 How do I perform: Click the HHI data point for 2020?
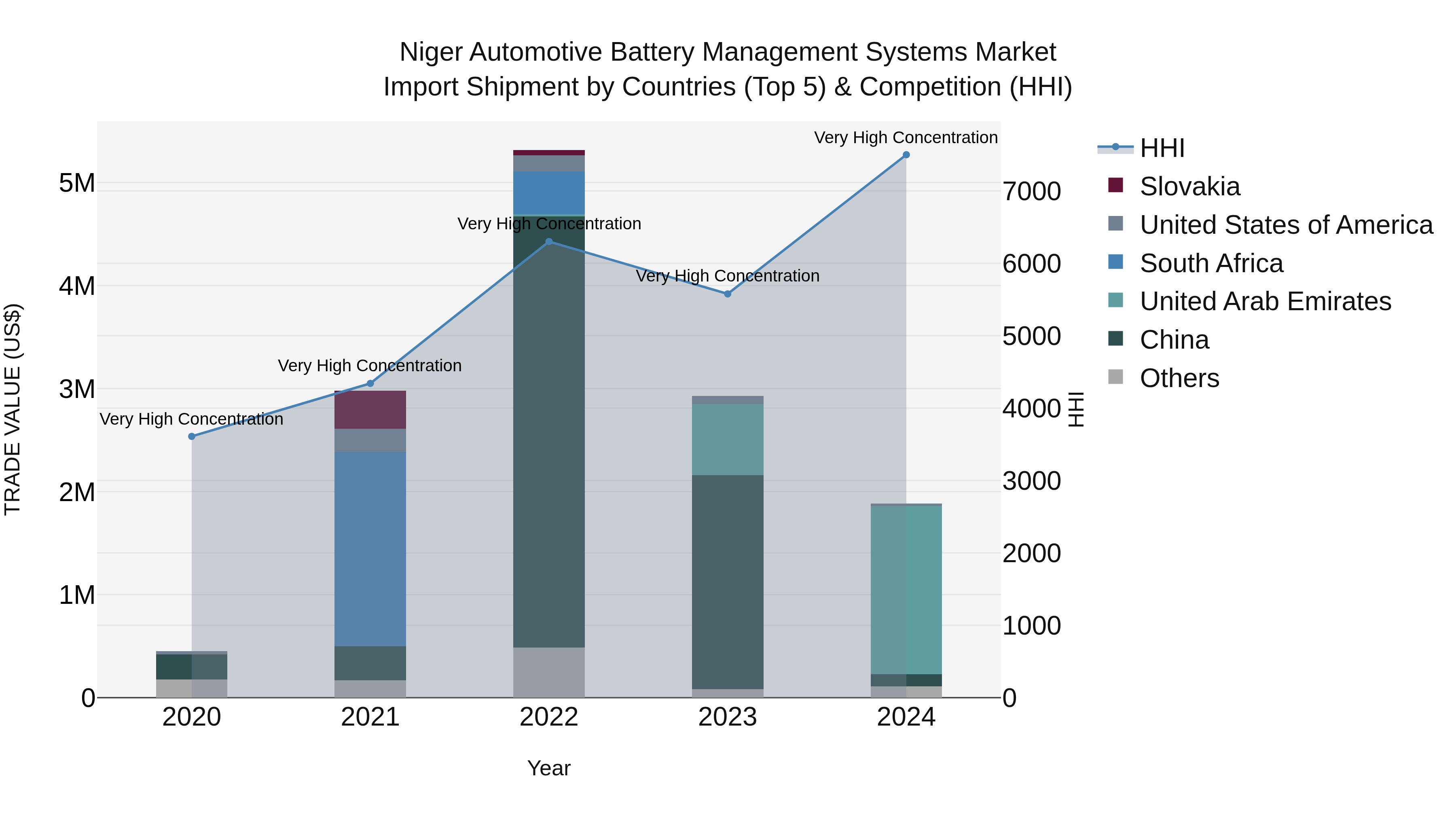192,436
